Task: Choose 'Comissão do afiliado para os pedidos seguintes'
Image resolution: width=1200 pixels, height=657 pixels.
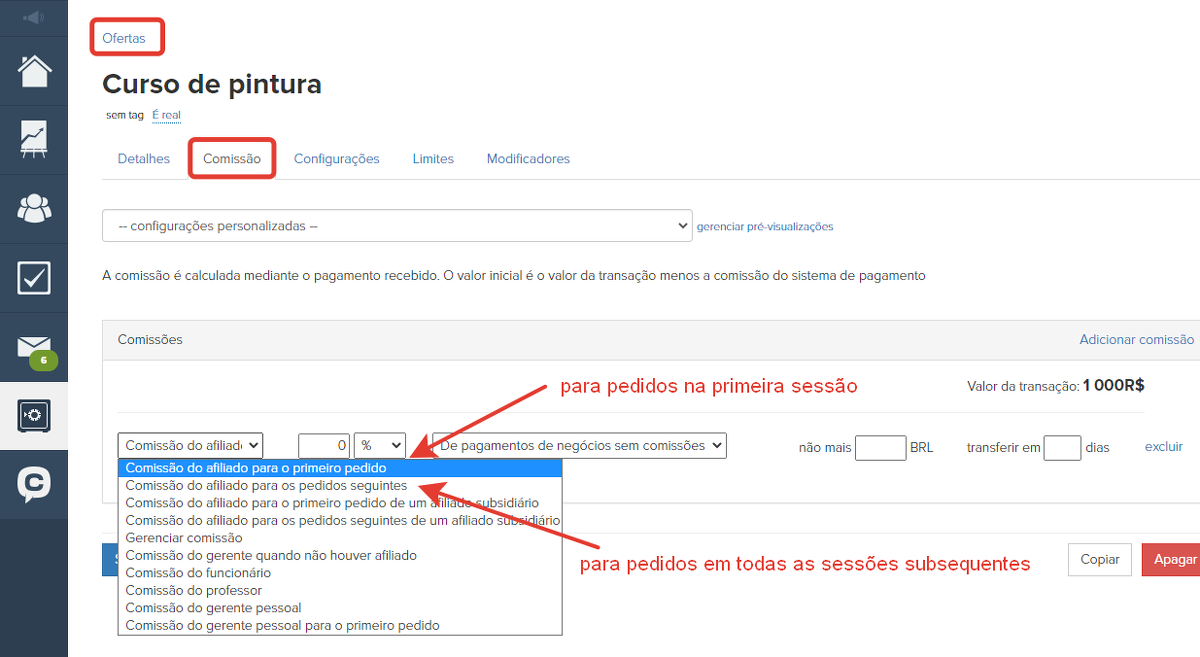Action: 266,485
